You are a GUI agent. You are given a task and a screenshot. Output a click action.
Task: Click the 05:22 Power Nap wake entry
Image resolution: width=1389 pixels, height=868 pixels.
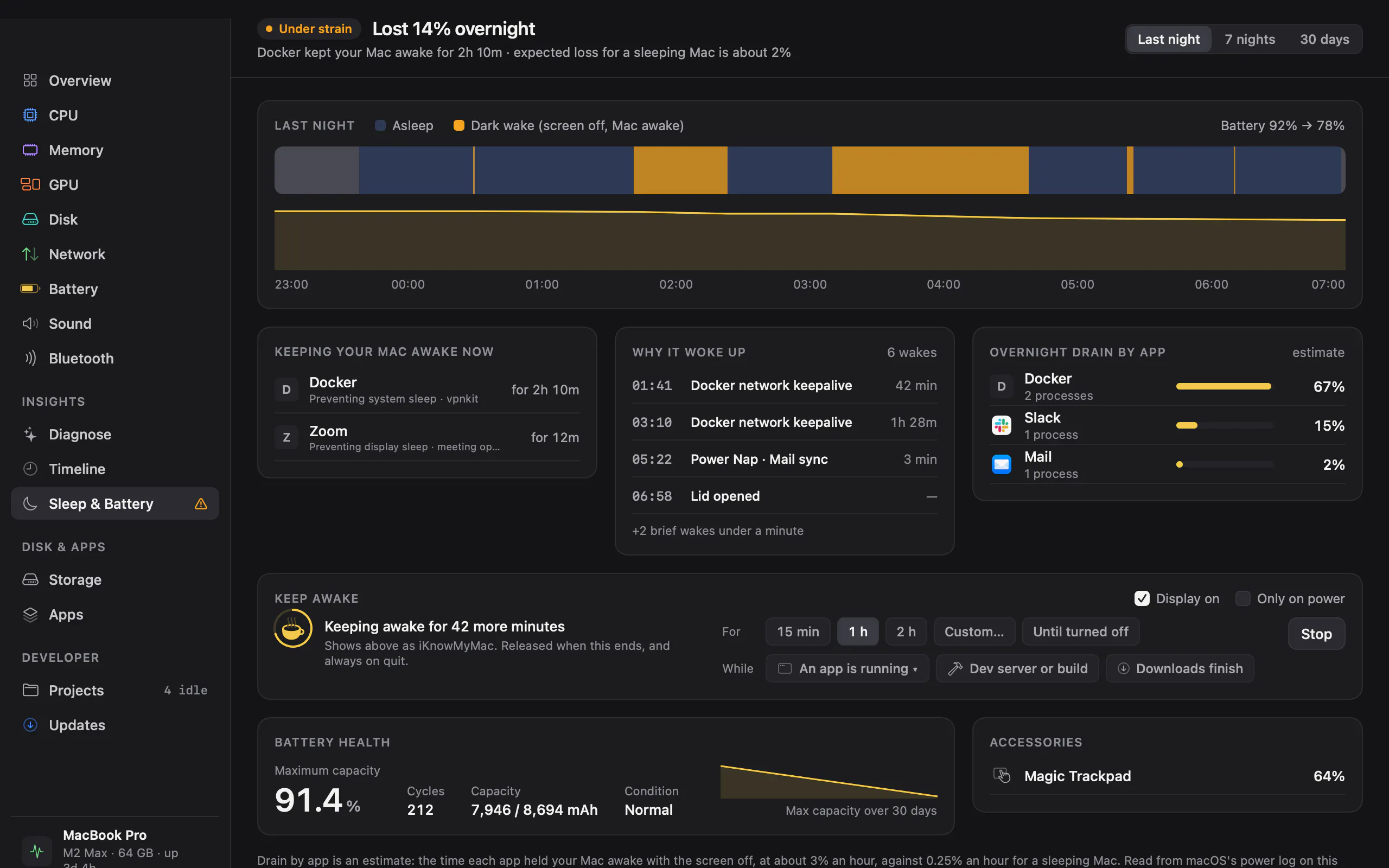pos(784,459)
